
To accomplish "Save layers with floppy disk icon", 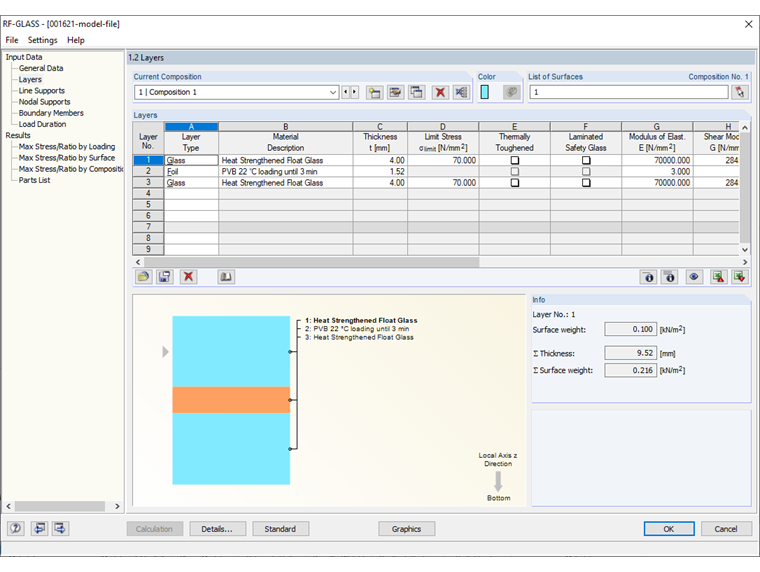I will 165,277.
